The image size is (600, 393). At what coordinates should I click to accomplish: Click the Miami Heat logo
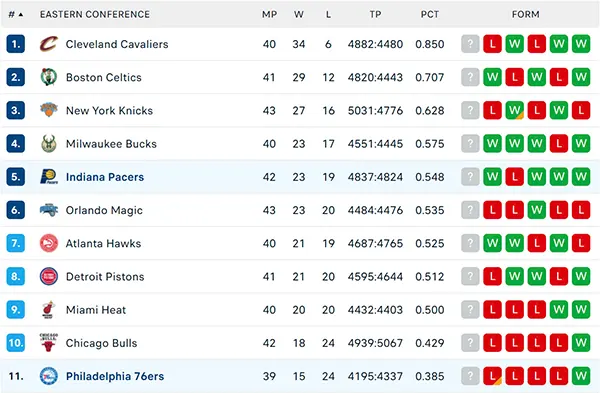click(x=49, y=310)
